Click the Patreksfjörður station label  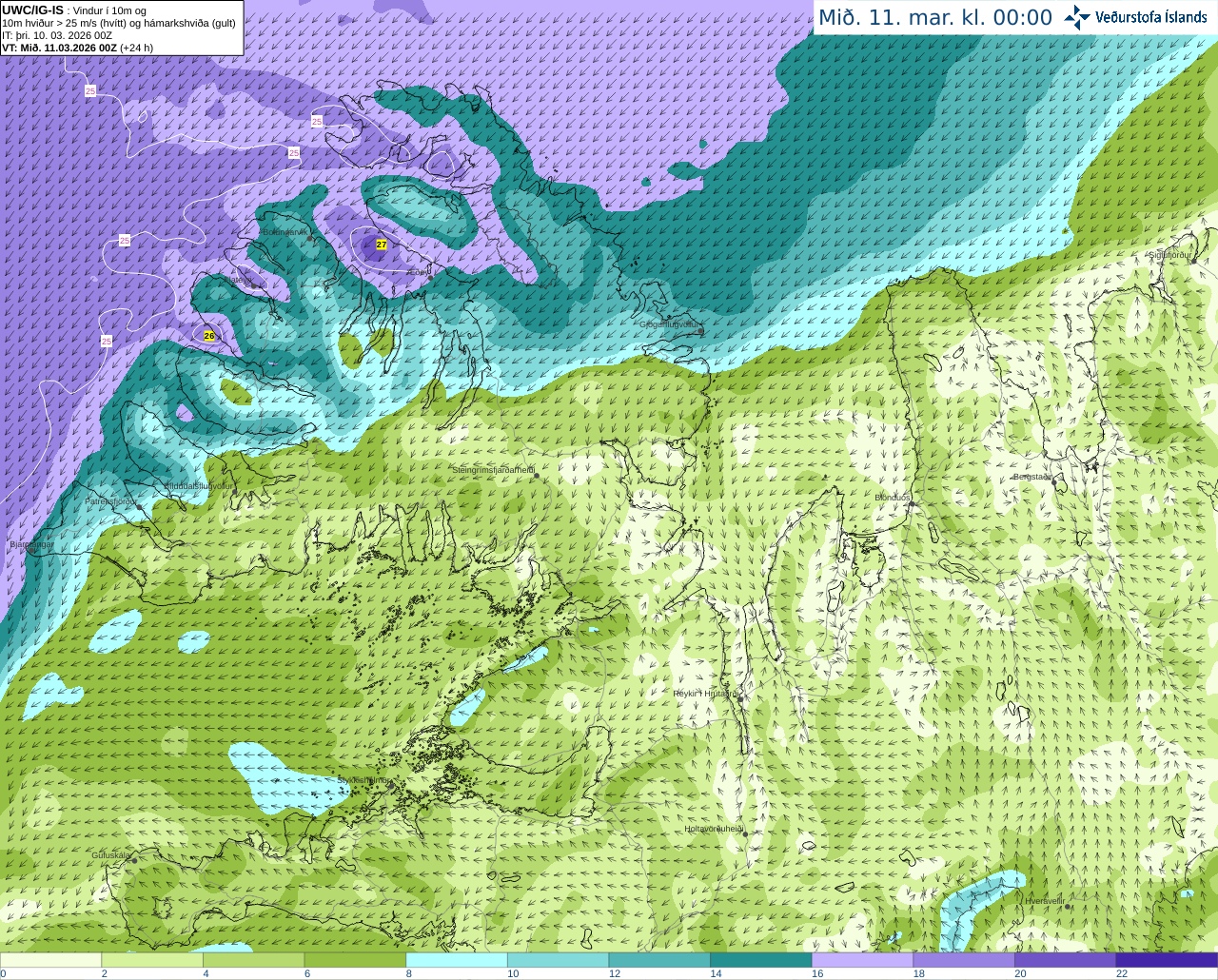pyautogui.click(x=110, y=500)
